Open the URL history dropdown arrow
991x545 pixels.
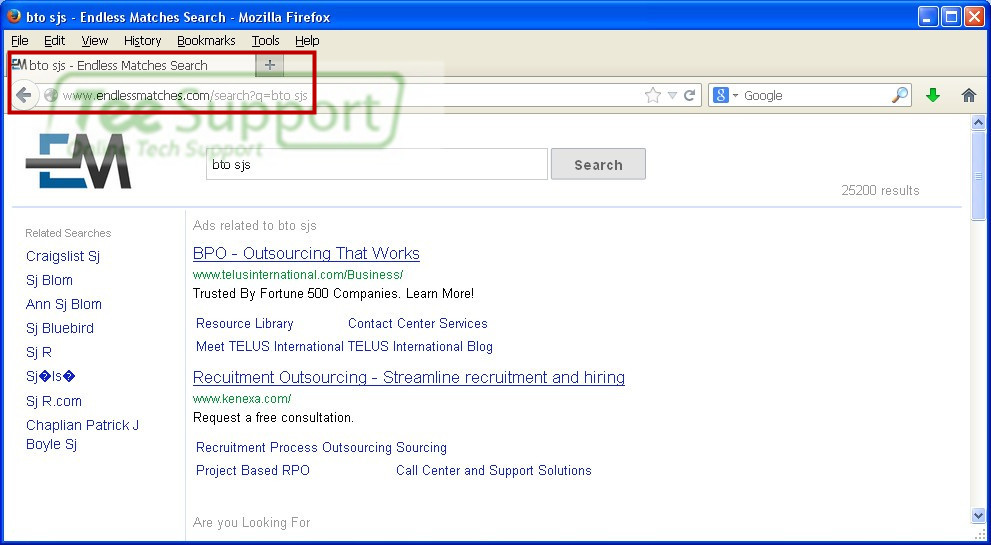pos(672,95)
